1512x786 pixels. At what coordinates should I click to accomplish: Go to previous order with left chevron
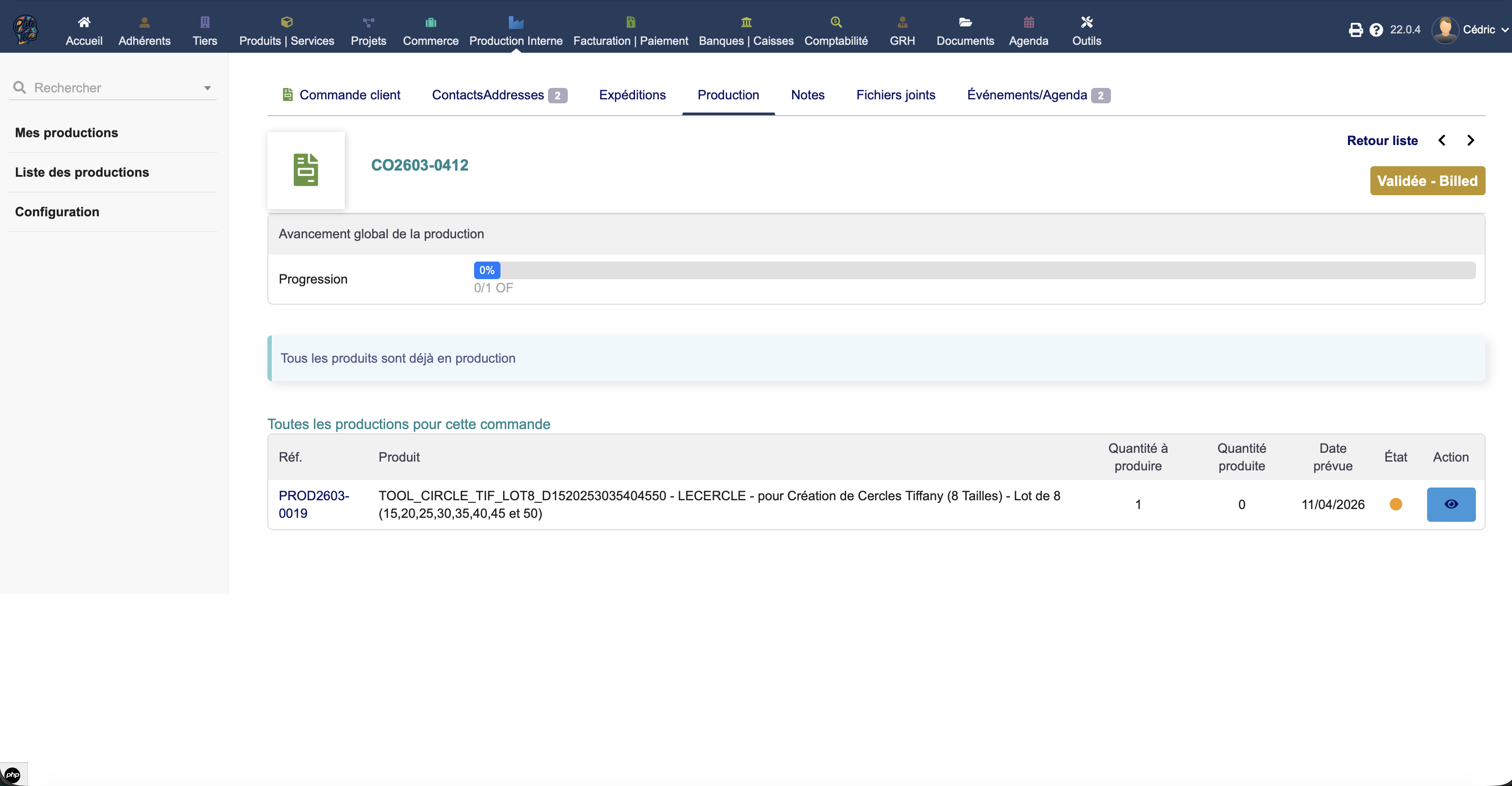tap(1442, 140)
